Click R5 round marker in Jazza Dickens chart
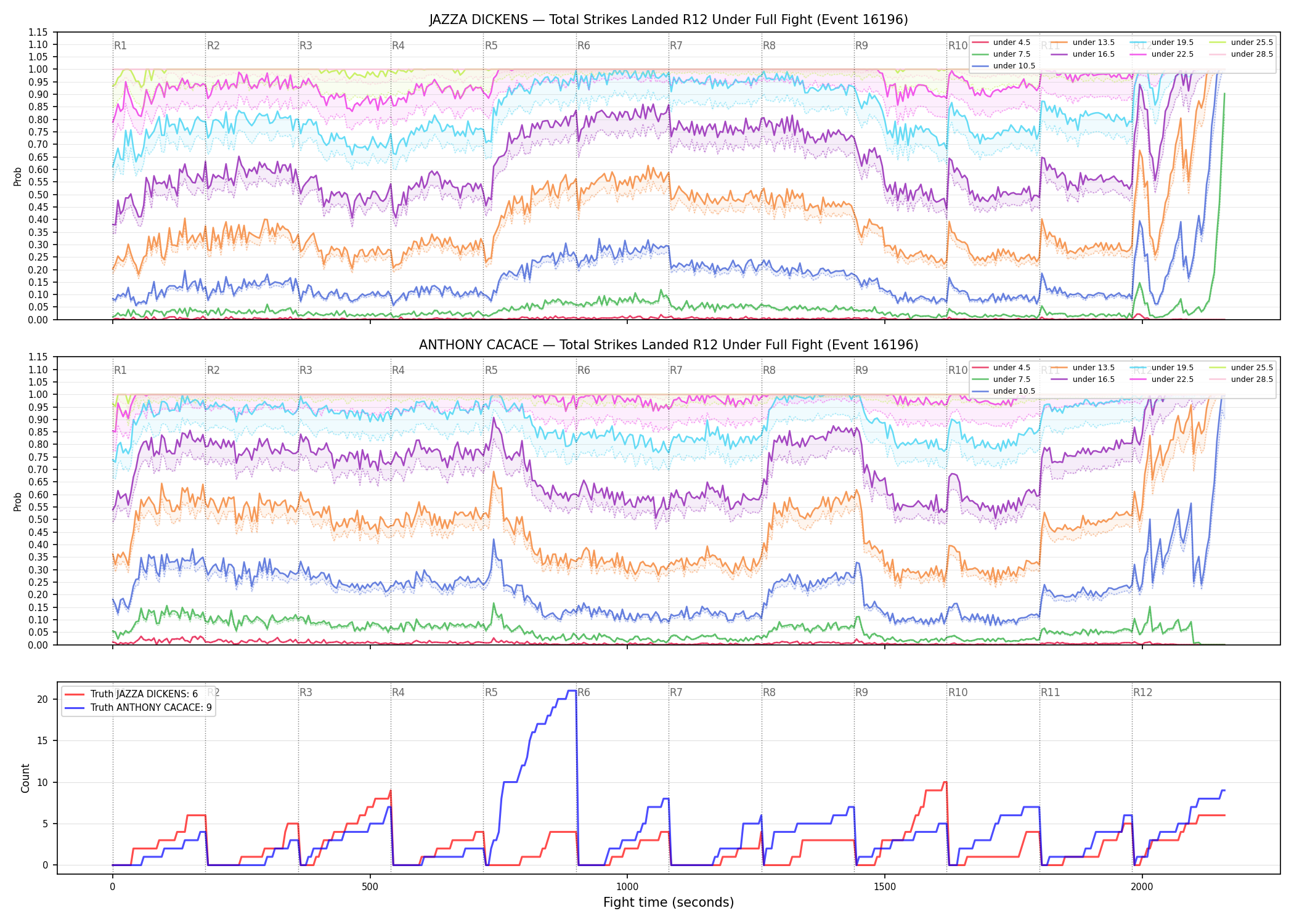The image size is (1294, 924). point(491,46)
